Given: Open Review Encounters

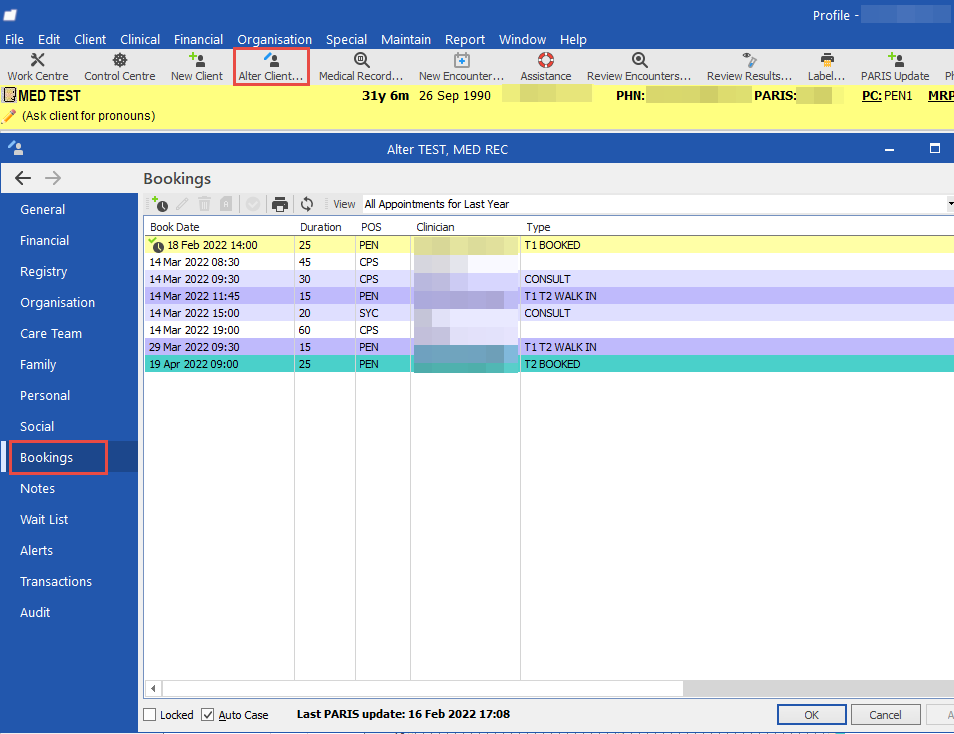Looking at the screenshot, I should (x=638, y=66).
